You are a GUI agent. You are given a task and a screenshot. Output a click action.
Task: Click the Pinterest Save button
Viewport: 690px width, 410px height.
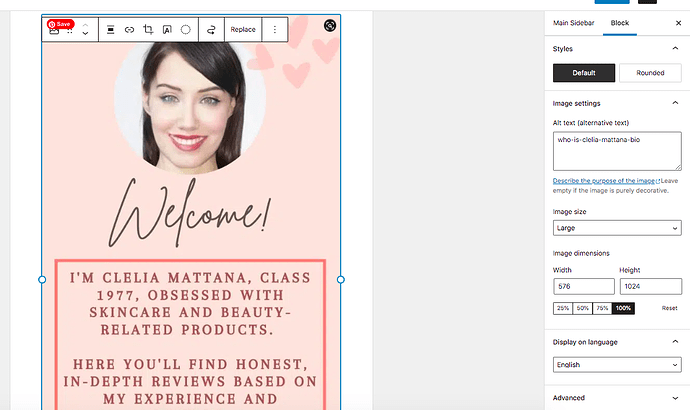59,23
